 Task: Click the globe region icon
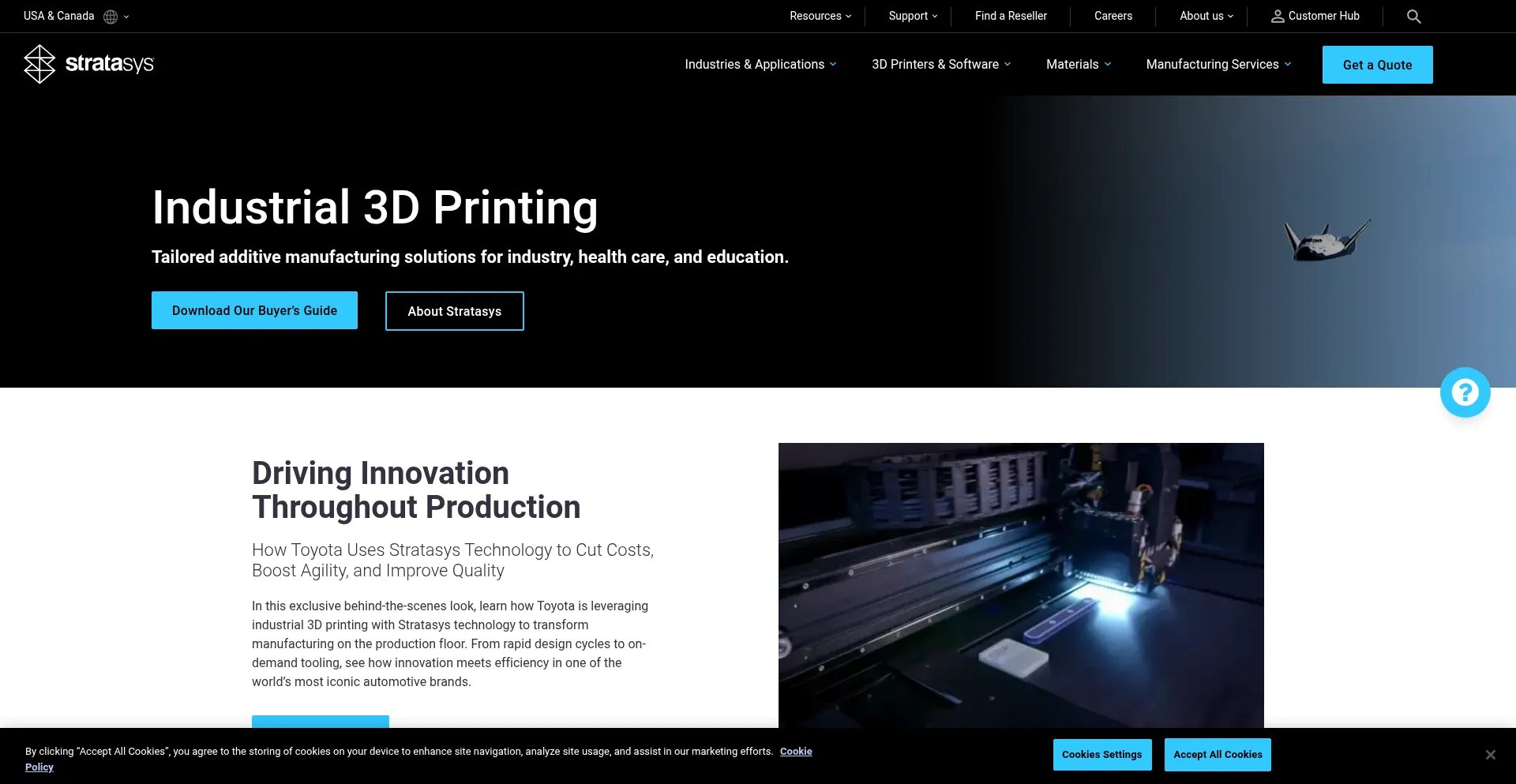[x=111, y=17]
